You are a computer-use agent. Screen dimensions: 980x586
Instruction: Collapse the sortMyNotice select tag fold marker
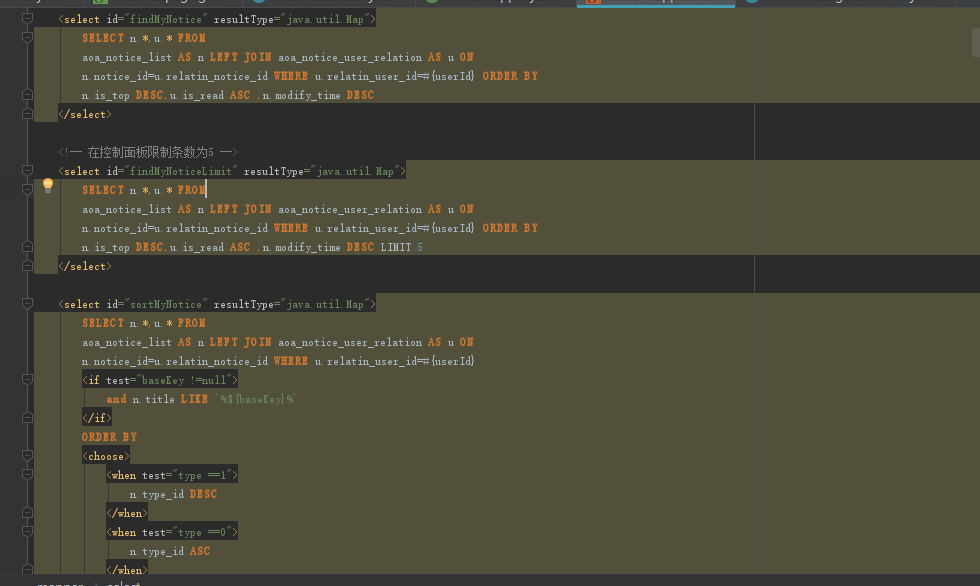point(27,304)
